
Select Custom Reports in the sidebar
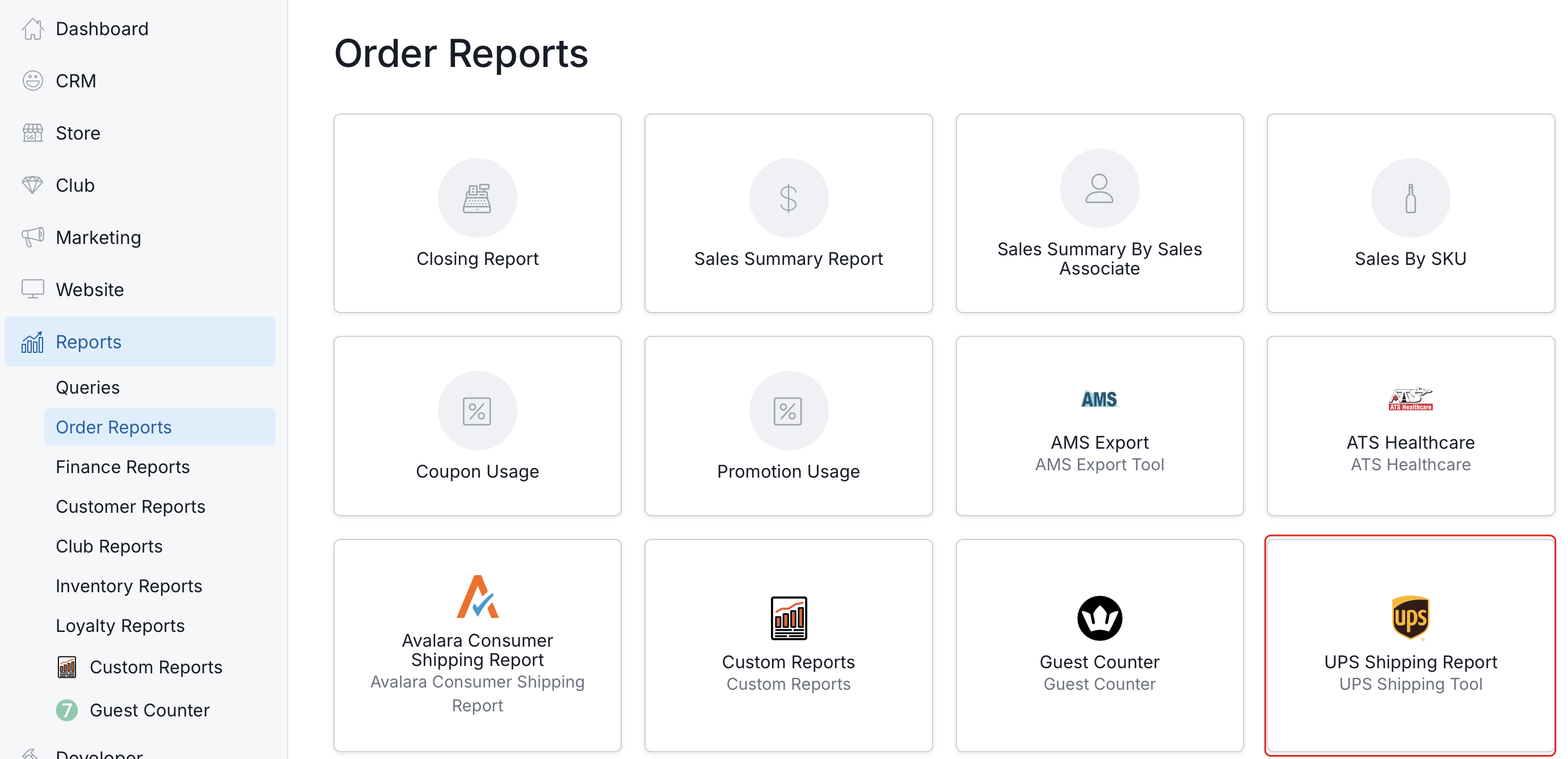pos(155,667)
